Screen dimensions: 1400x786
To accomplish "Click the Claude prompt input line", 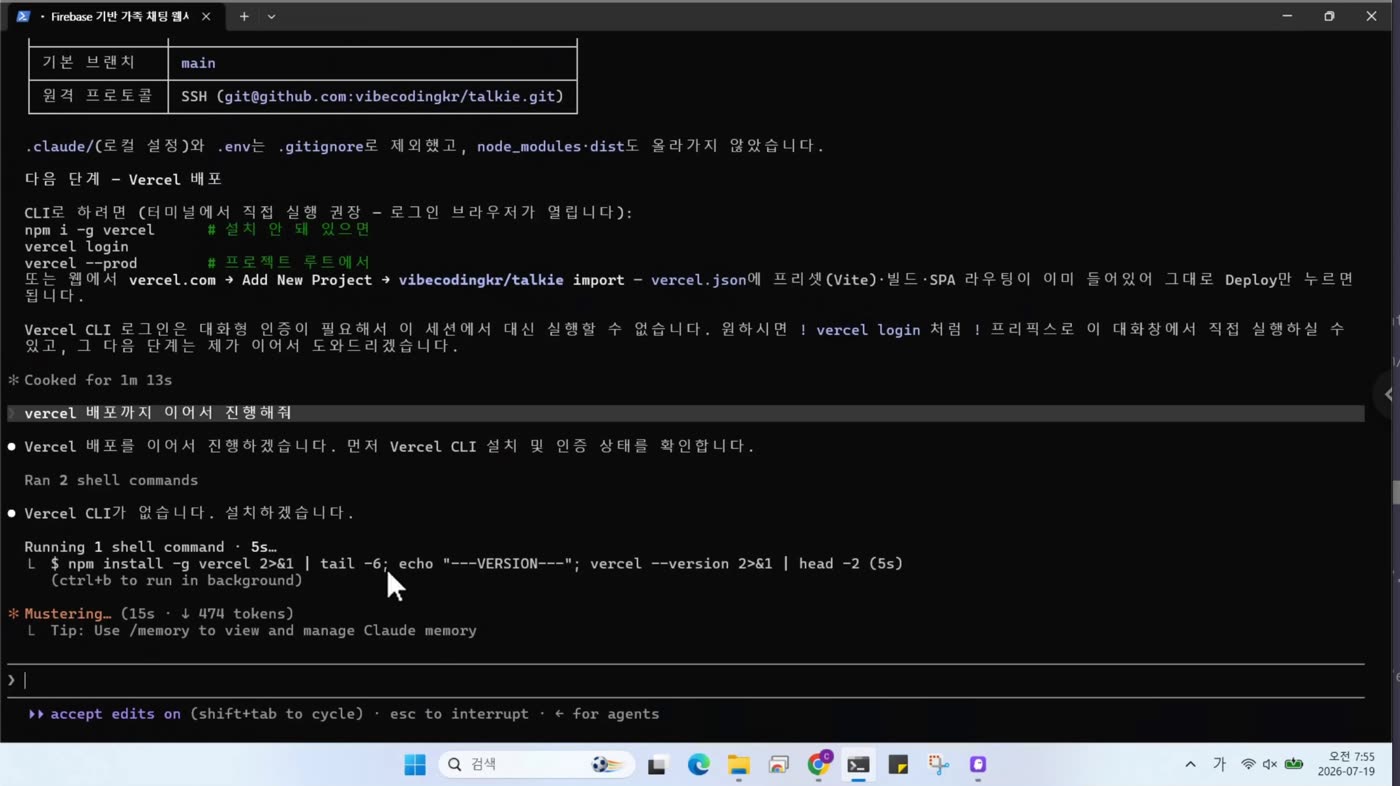I will click(x=685, y=680).
